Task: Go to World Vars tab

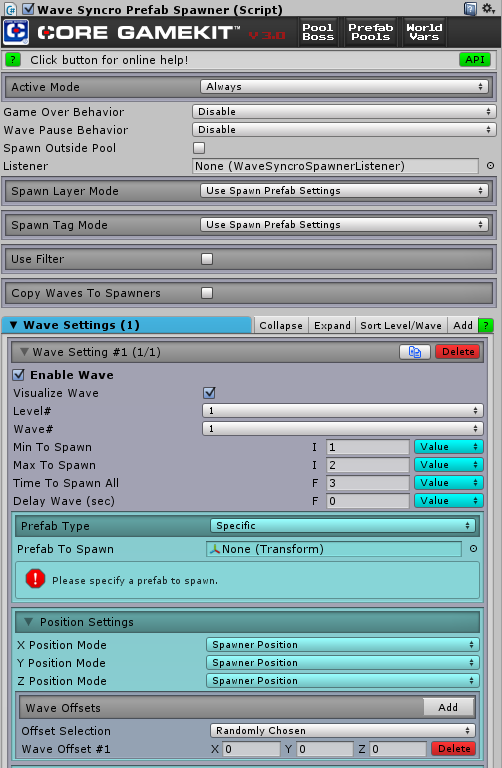Action: point(424,32)
